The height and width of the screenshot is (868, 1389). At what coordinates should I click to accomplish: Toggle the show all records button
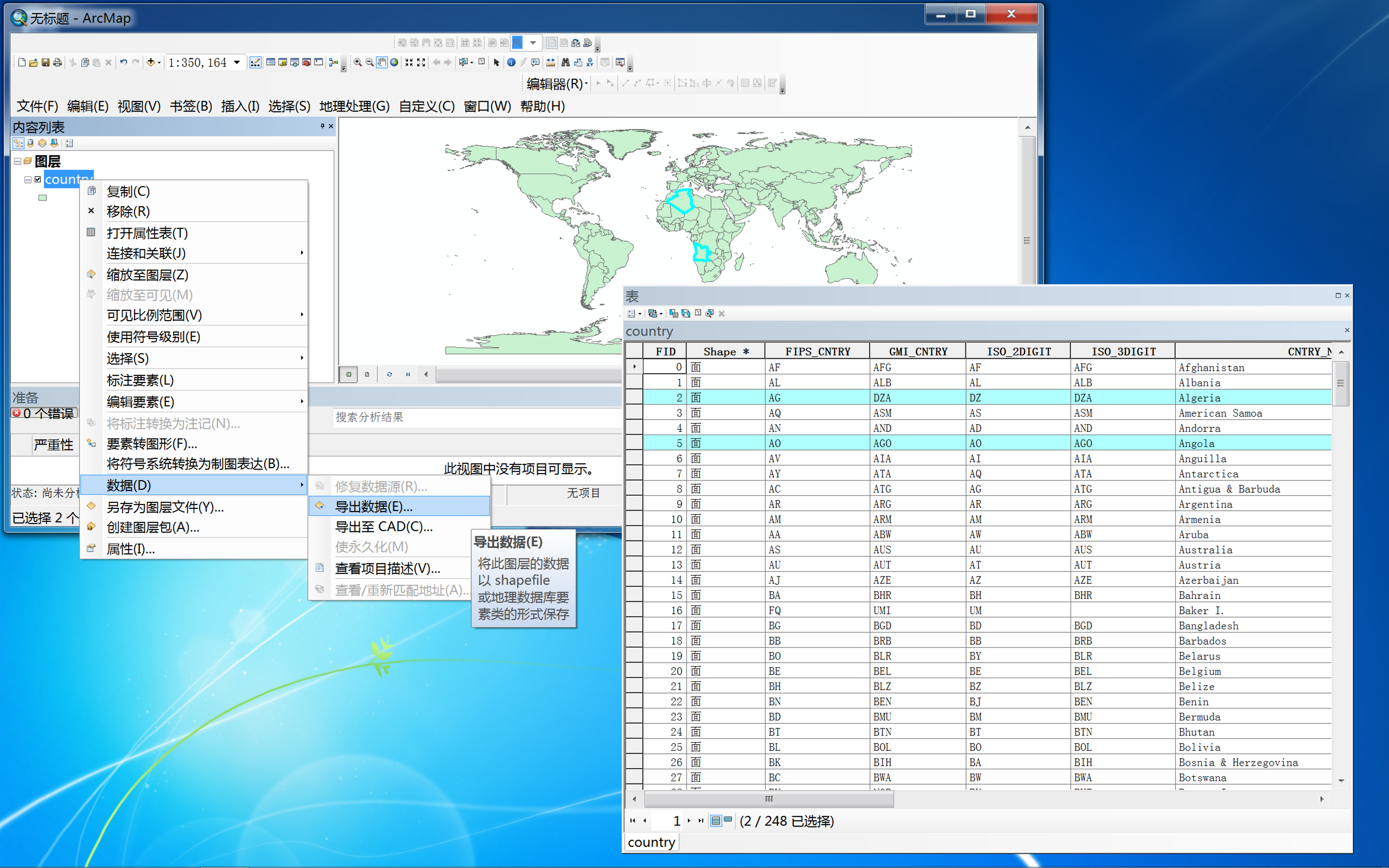point(716,820)
